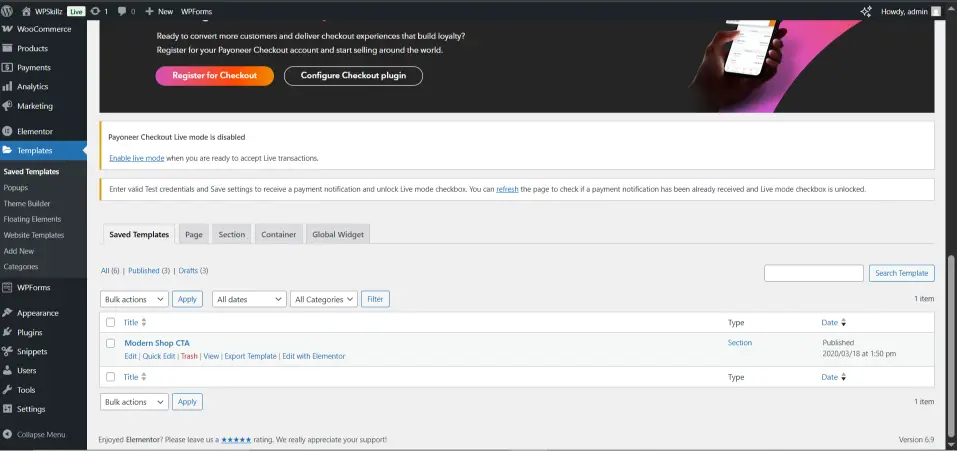Screen dimensions: 957x451
Task: Click the home icon beside WPSkillz
Action: [x=26, y=11]
